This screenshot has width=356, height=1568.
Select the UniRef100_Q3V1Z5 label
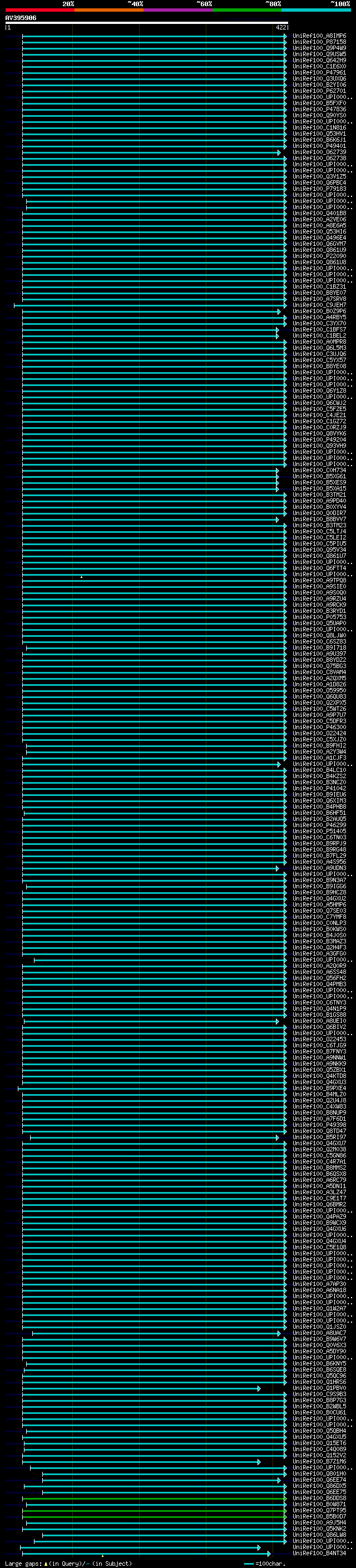[319, 176]
